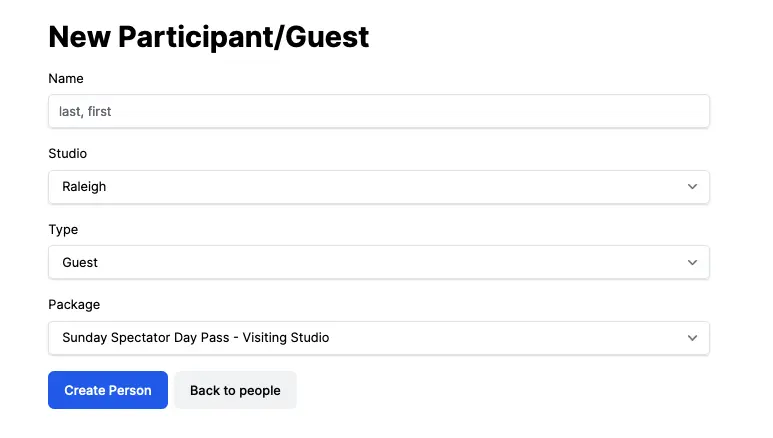The image size is (773, 438).
Task: Click the "last, first" placeholder text
Action: (86, 112)
